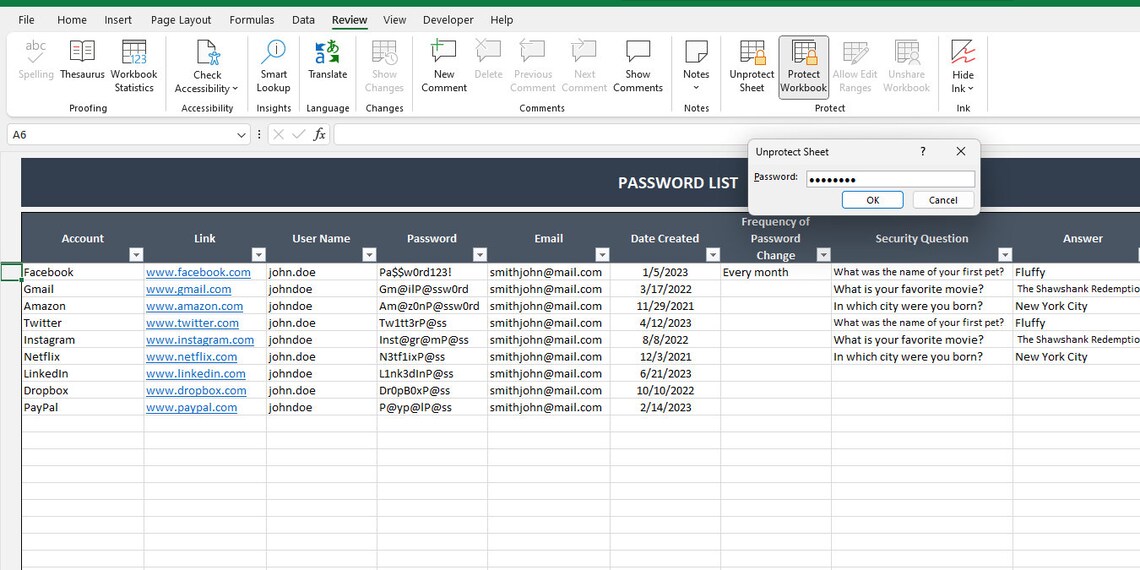The width and height of the screenshot is (1140, 570).
Task: Close the Unprotect Sheet dialog
Action: point(960,151)
